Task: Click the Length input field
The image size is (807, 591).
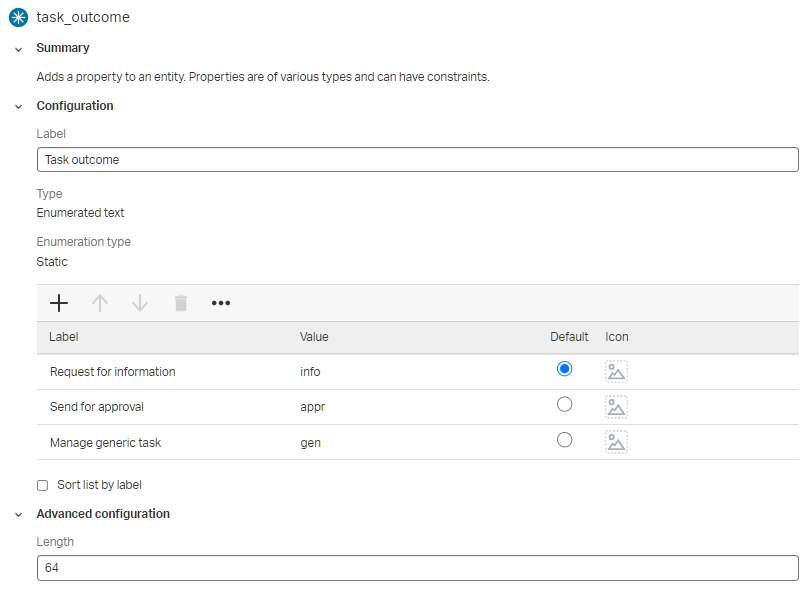Action: (417, 568)
